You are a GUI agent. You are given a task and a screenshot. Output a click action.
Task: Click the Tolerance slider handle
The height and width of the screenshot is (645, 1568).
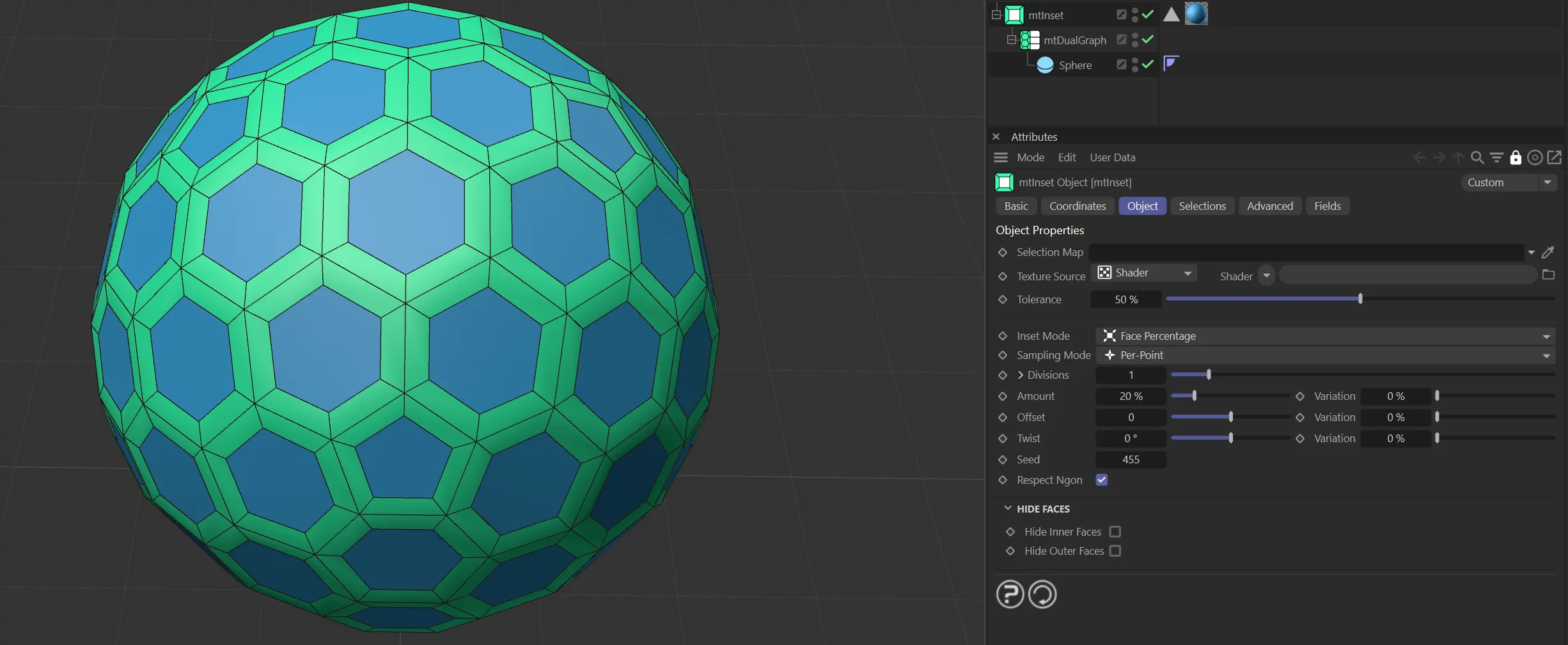point(1360,299)
